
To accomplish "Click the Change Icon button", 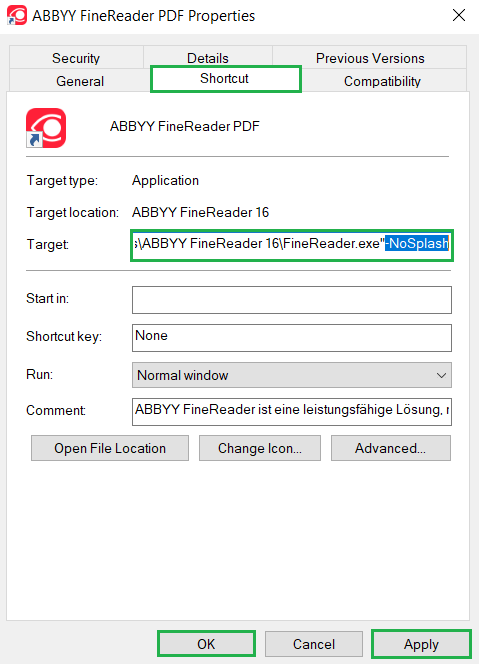I will [x=260, y=448].
